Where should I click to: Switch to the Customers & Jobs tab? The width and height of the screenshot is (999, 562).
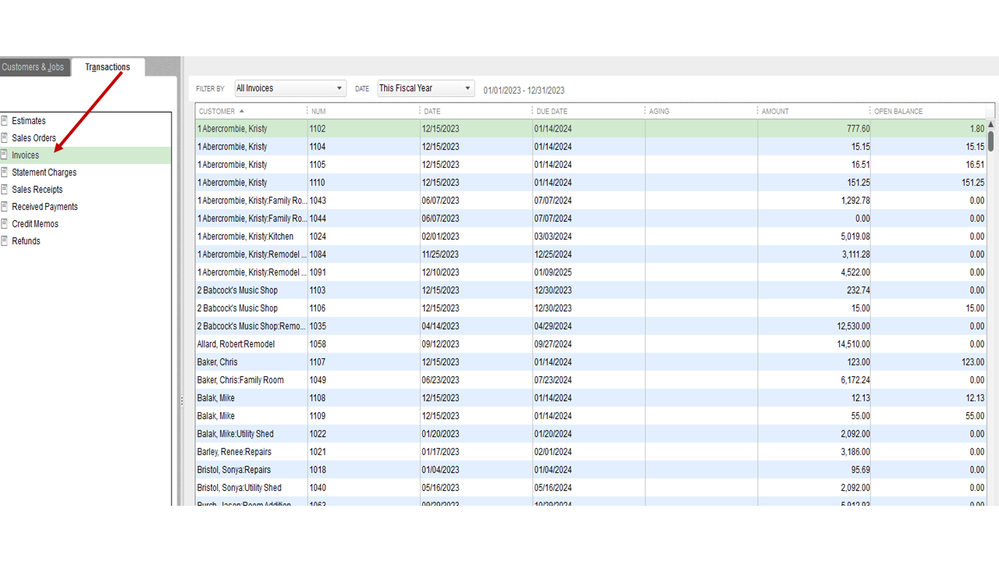point(33,67)
